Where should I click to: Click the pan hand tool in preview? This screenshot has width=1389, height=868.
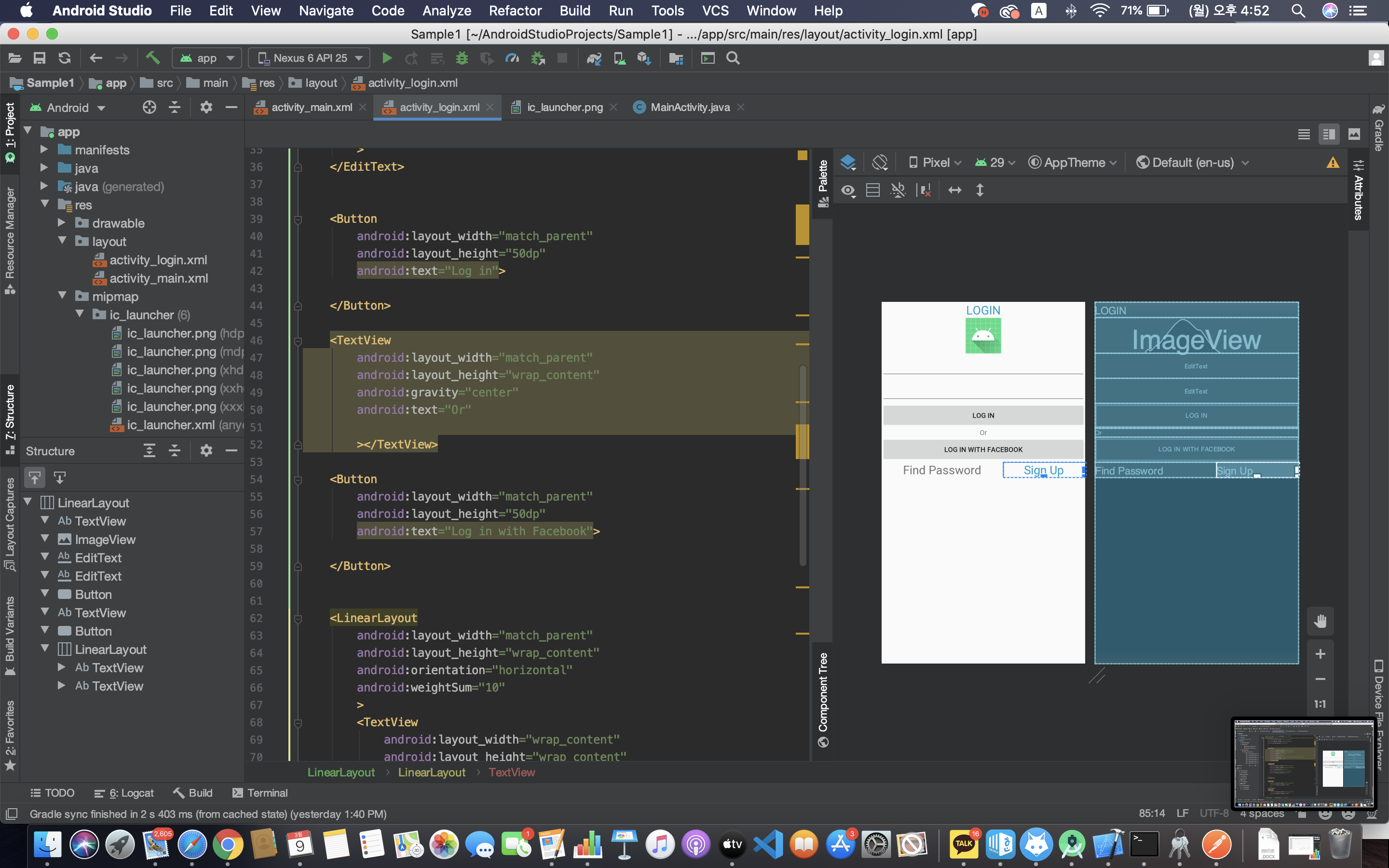coord(1320,622)
